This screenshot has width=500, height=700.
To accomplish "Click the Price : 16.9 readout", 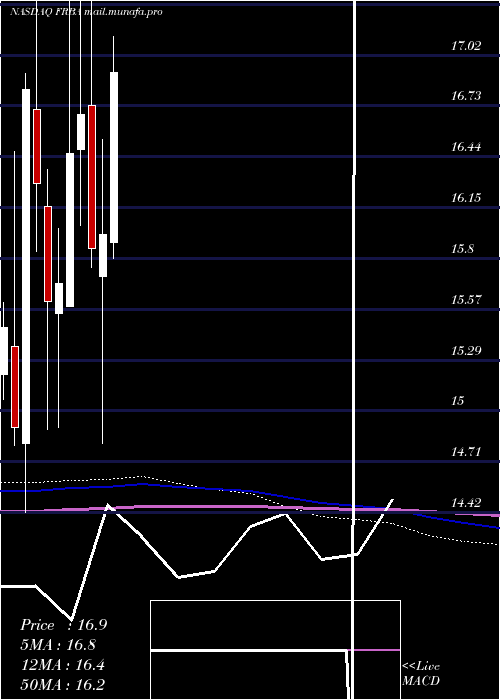I will (63, 625).
